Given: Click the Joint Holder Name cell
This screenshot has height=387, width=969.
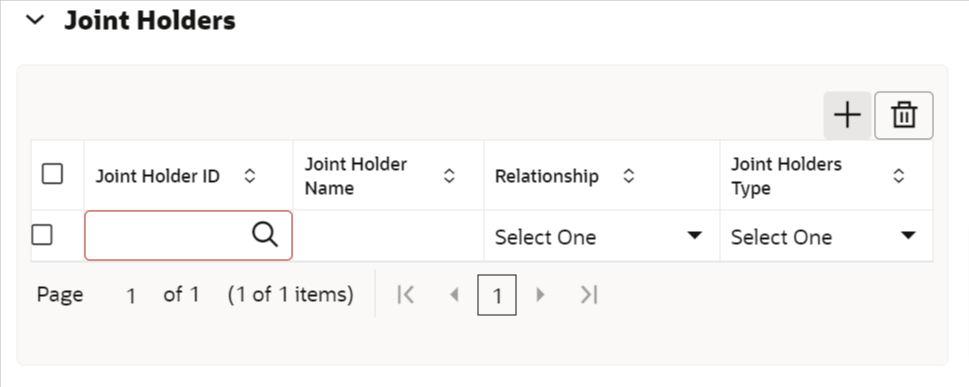Looking at the screenshot, I should (389, 236).
